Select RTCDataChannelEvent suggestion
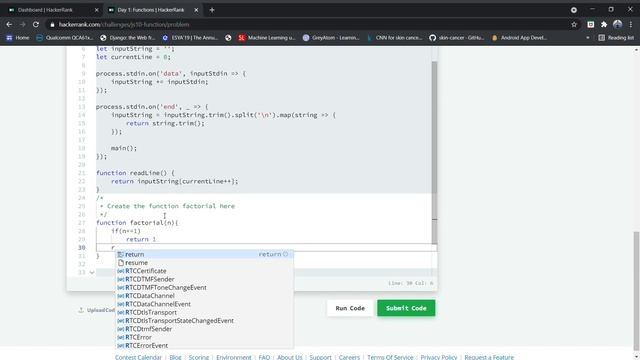The image size is (640, 360). point(204,304)
